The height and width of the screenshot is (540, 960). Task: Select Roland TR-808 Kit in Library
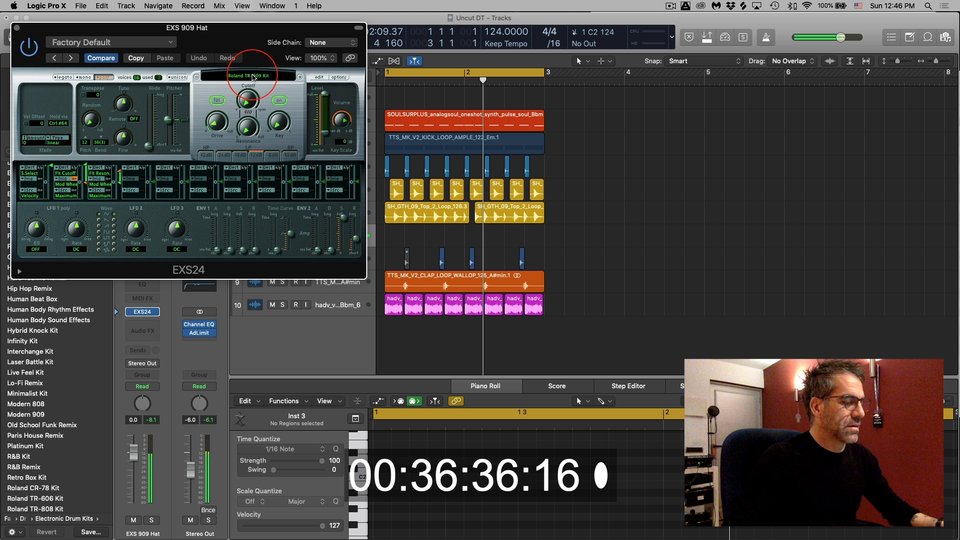click(35, 509)
